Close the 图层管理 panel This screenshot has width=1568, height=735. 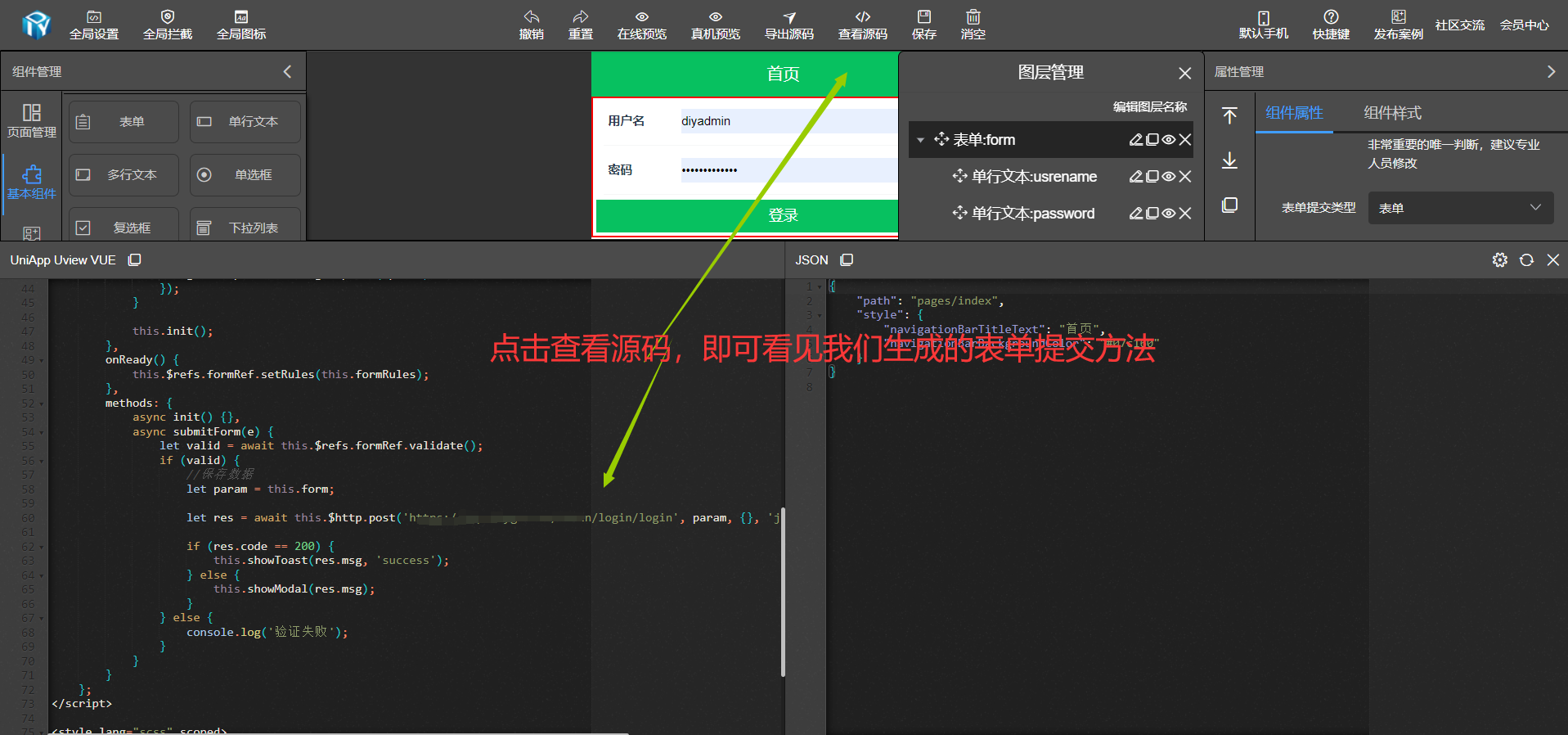click(x=1184, y=74)
